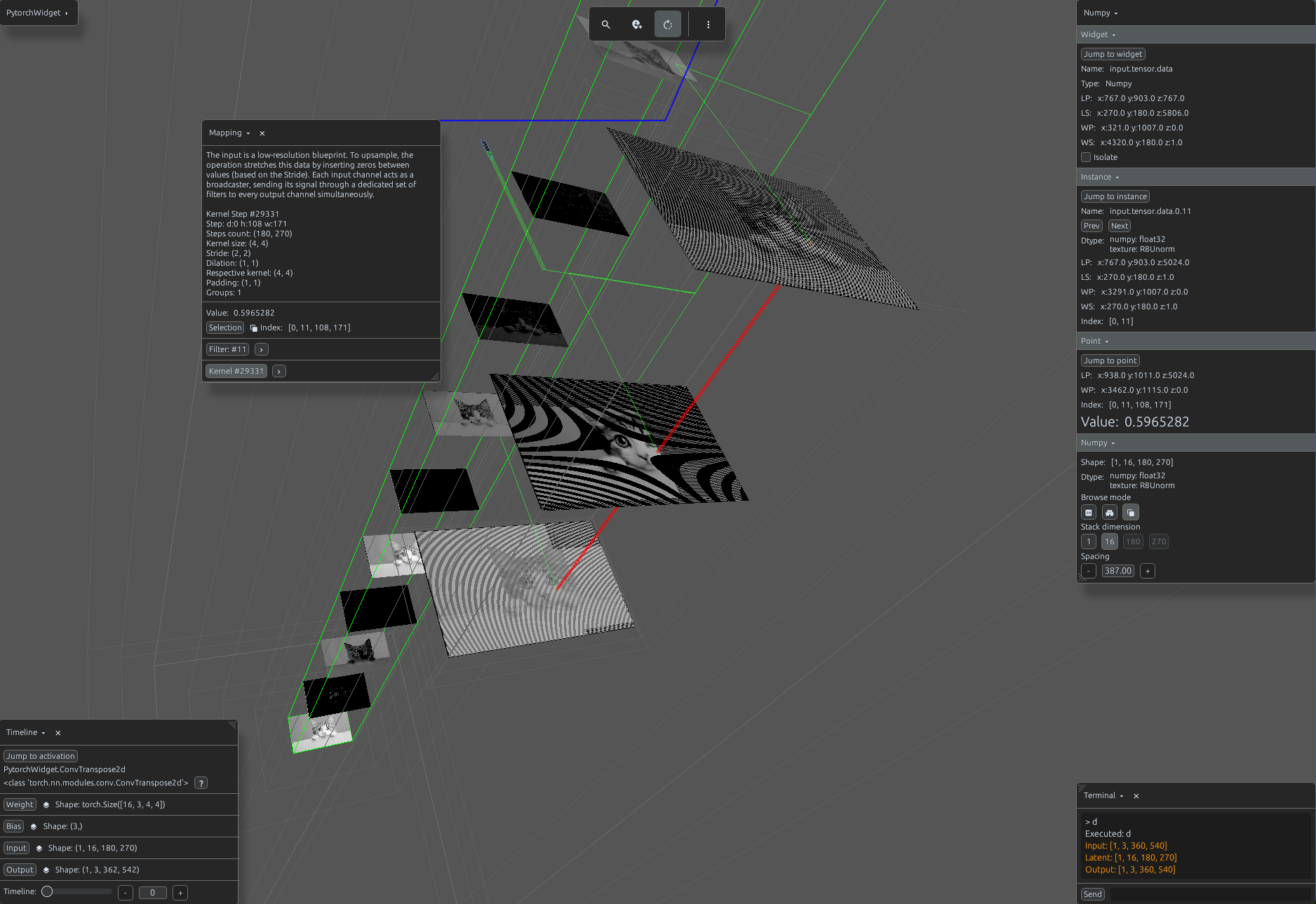The height and width of the screenshot is (904, 1316).
Task: Open the search magnifier tool in the toolbar
Action: point(605,25)
